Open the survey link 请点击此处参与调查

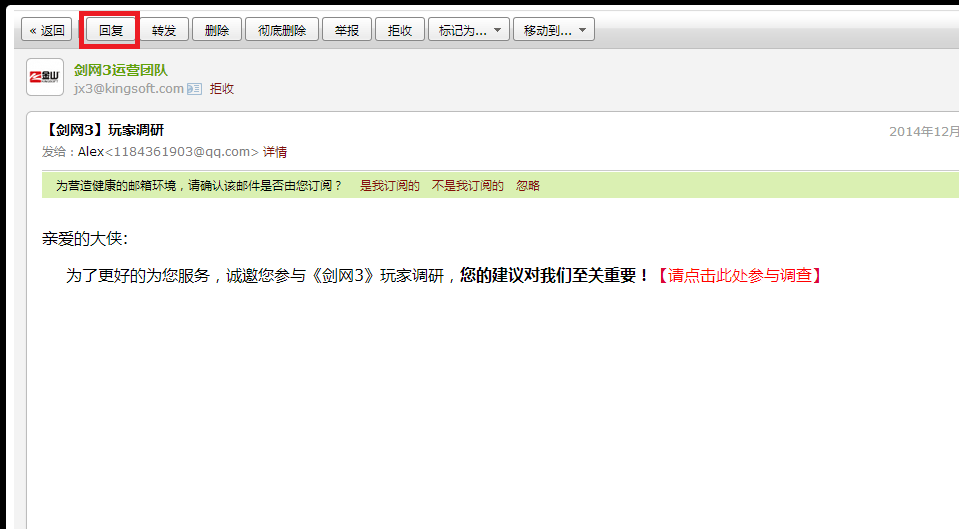[x=739, y=275]
